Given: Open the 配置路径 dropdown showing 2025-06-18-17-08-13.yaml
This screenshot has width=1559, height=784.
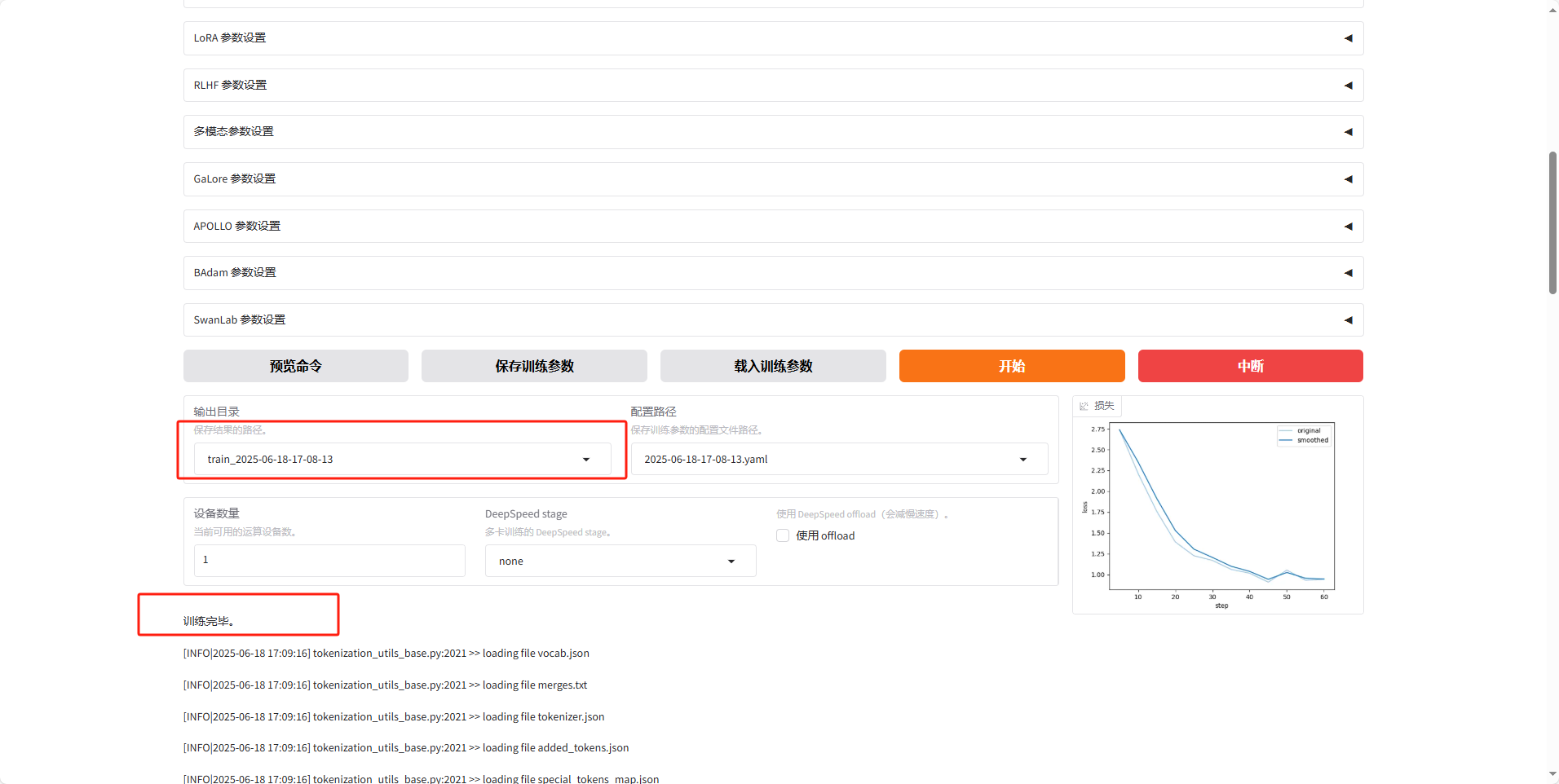Looking at the screenshot, I should click(x=839, y=459).
